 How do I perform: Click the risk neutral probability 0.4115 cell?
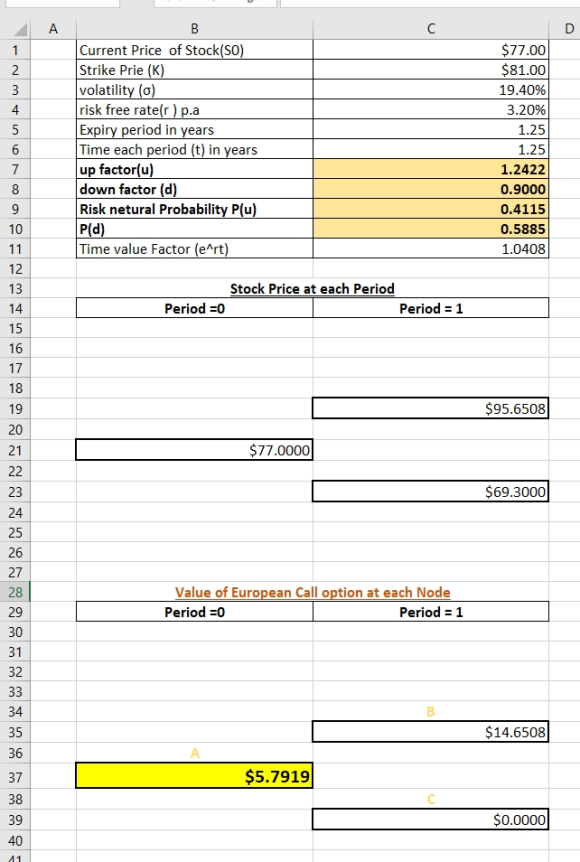[430, 209]
